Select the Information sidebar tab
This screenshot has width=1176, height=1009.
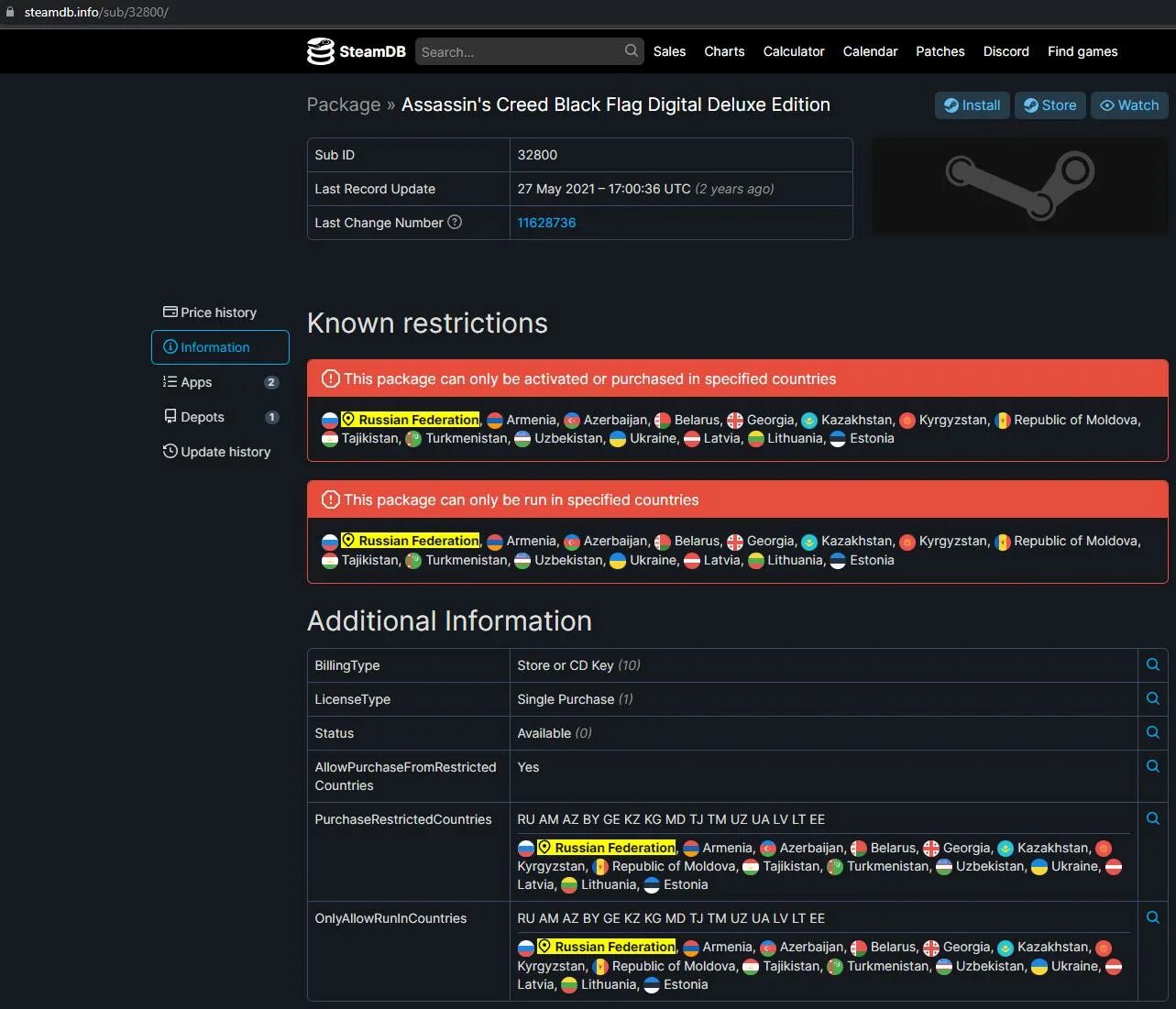pyautogui.click(x=220, y=347)
